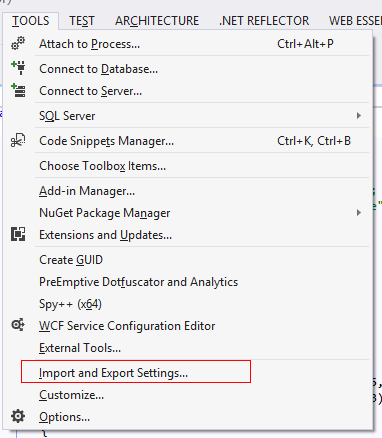
Task: Open Choose Toolbox Items... dialog
Action: coord(102,166)
